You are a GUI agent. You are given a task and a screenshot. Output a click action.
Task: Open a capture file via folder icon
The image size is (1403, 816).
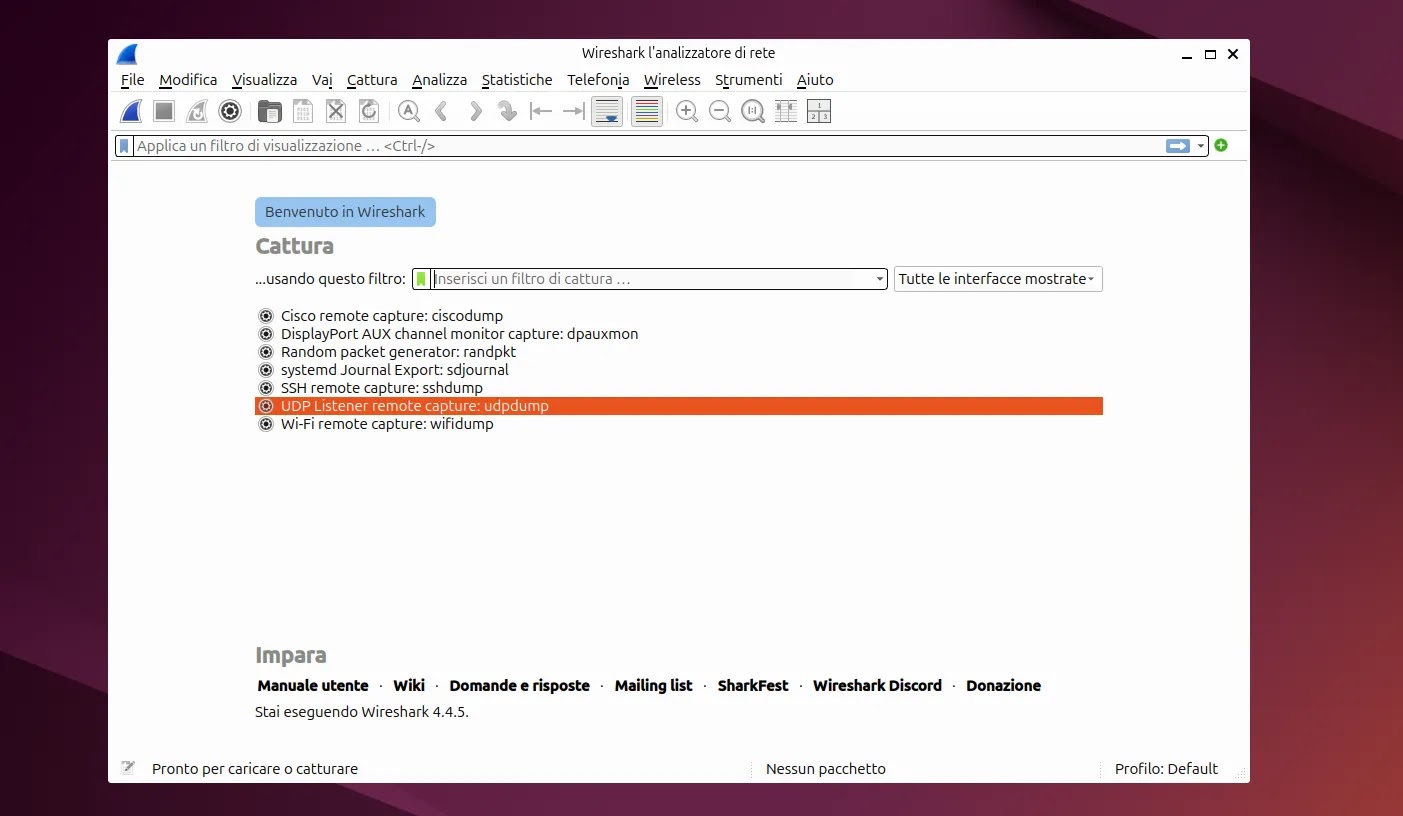[x=269, y=111]
